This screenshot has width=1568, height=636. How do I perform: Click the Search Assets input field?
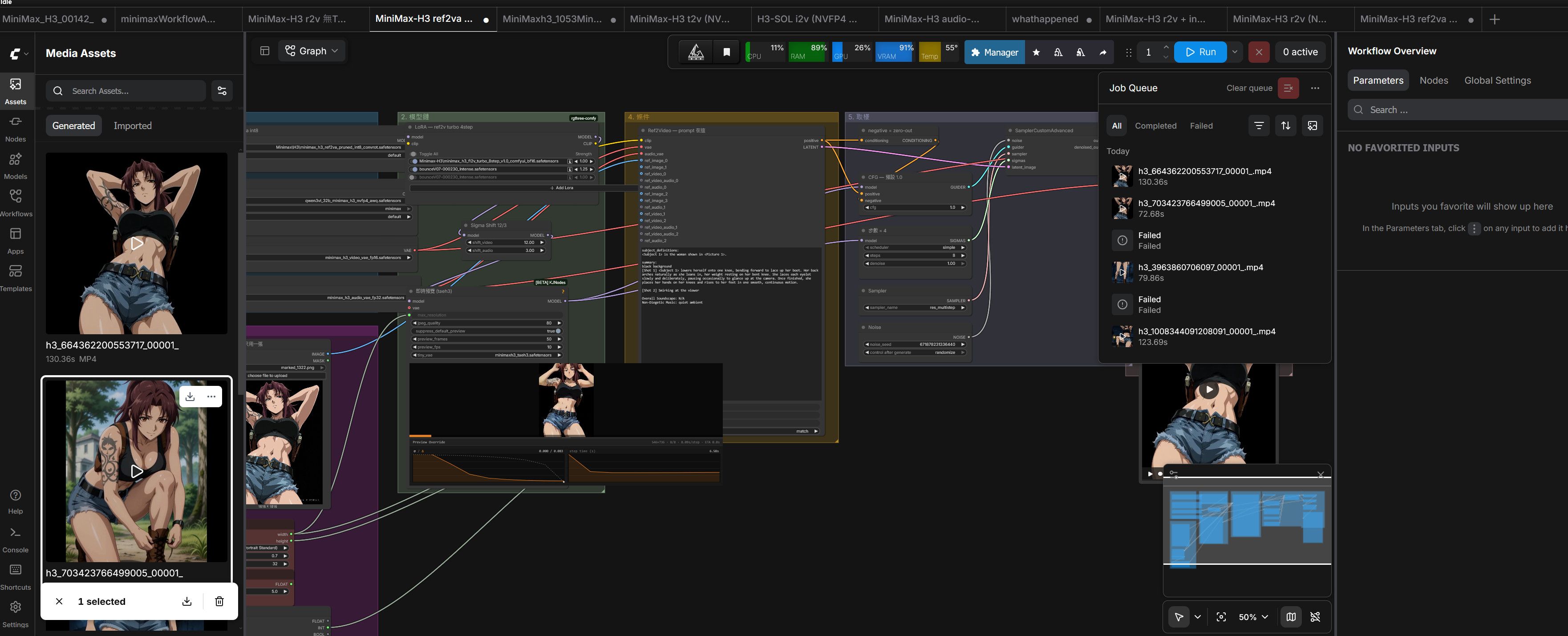tap(126, 91)
